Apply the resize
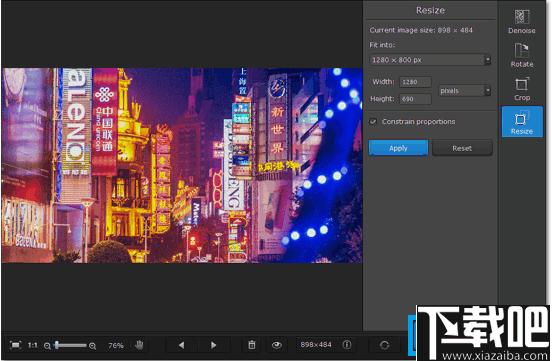This screenshot has height=361, width=552. [x=398, y=148]
